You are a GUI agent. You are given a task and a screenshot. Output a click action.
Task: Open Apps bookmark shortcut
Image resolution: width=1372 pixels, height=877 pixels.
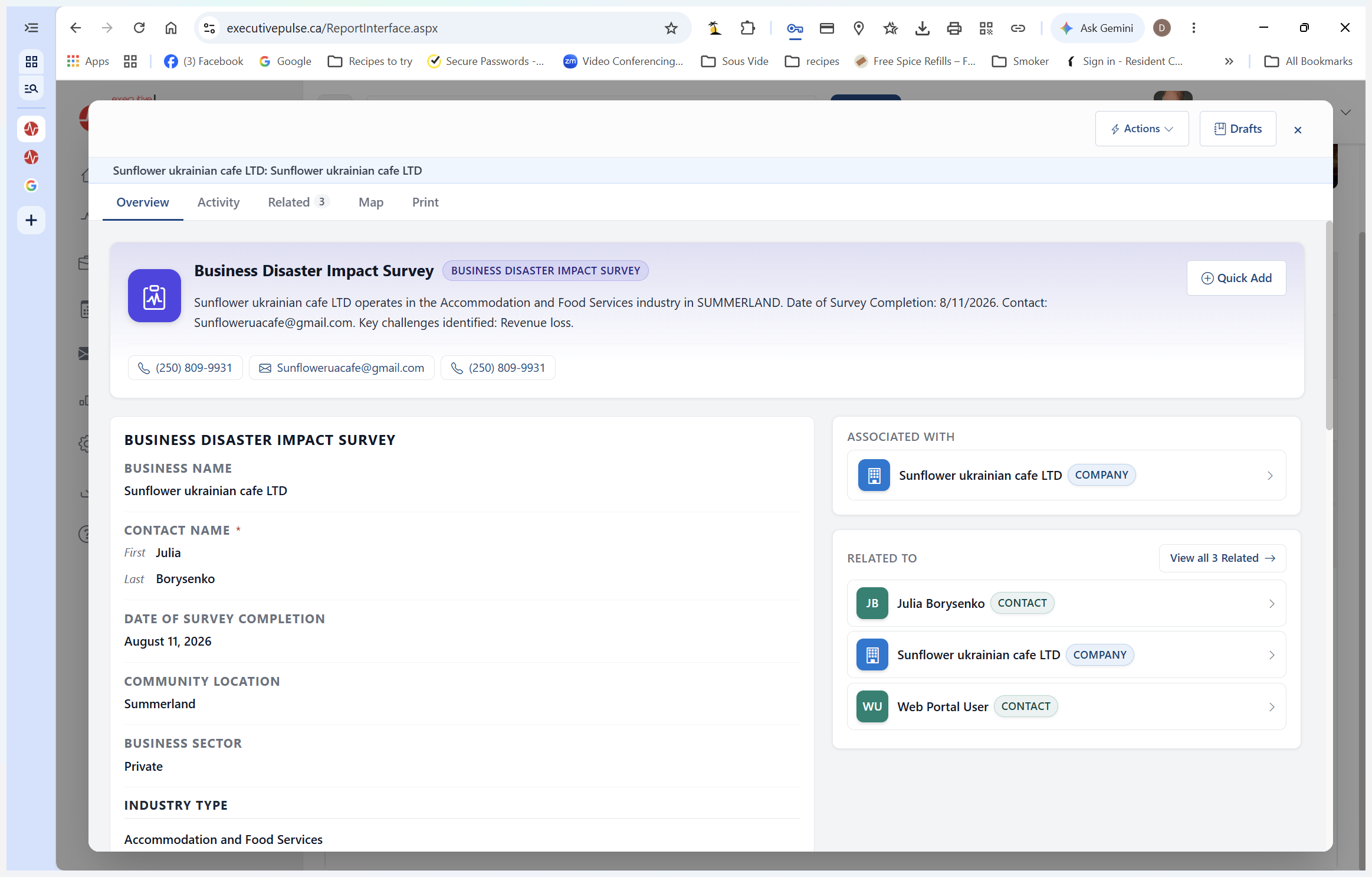coord(88,61)
